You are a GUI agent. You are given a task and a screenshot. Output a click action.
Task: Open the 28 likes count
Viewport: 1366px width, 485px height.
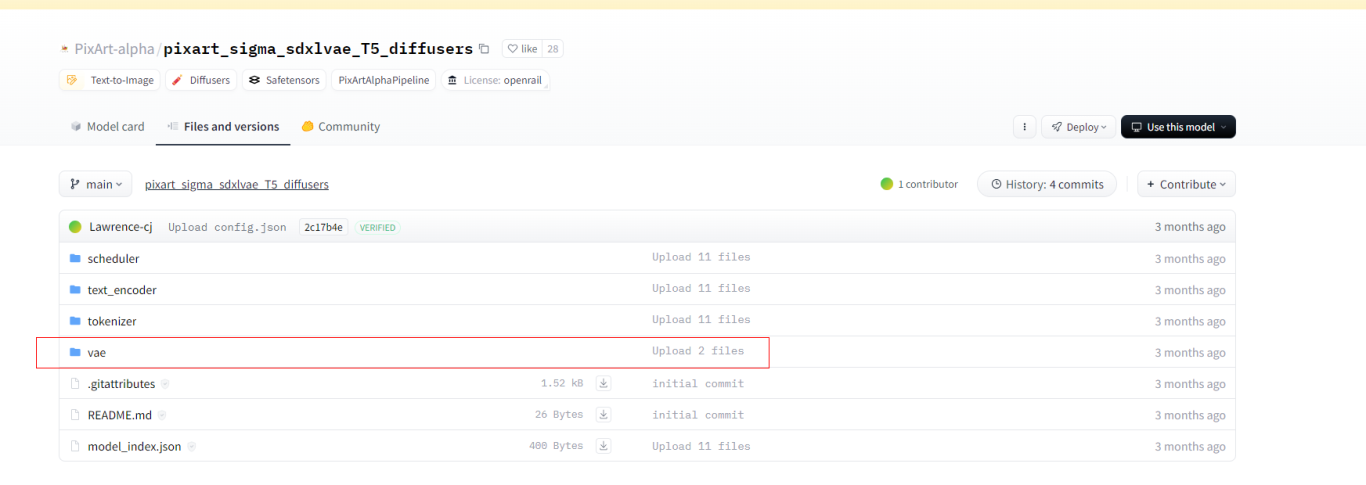553,49
